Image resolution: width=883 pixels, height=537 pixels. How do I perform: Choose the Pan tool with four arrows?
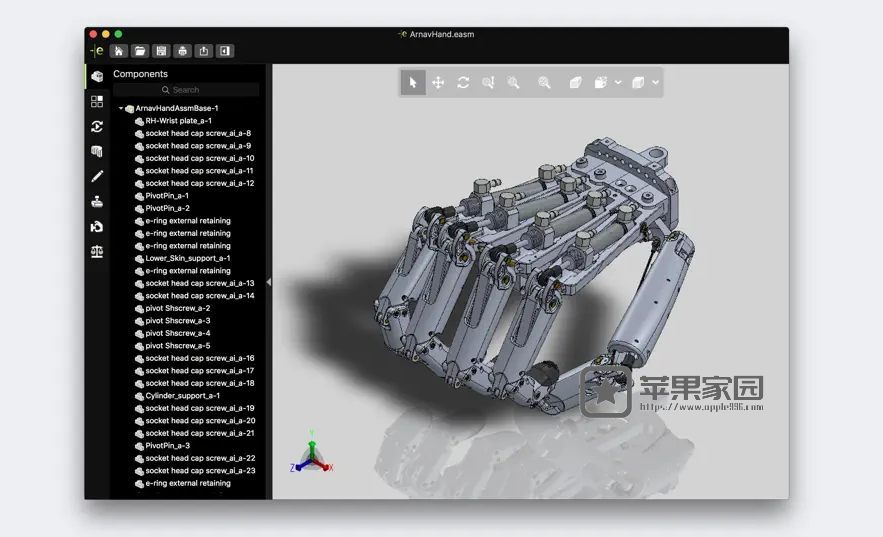tap(438, 83)
